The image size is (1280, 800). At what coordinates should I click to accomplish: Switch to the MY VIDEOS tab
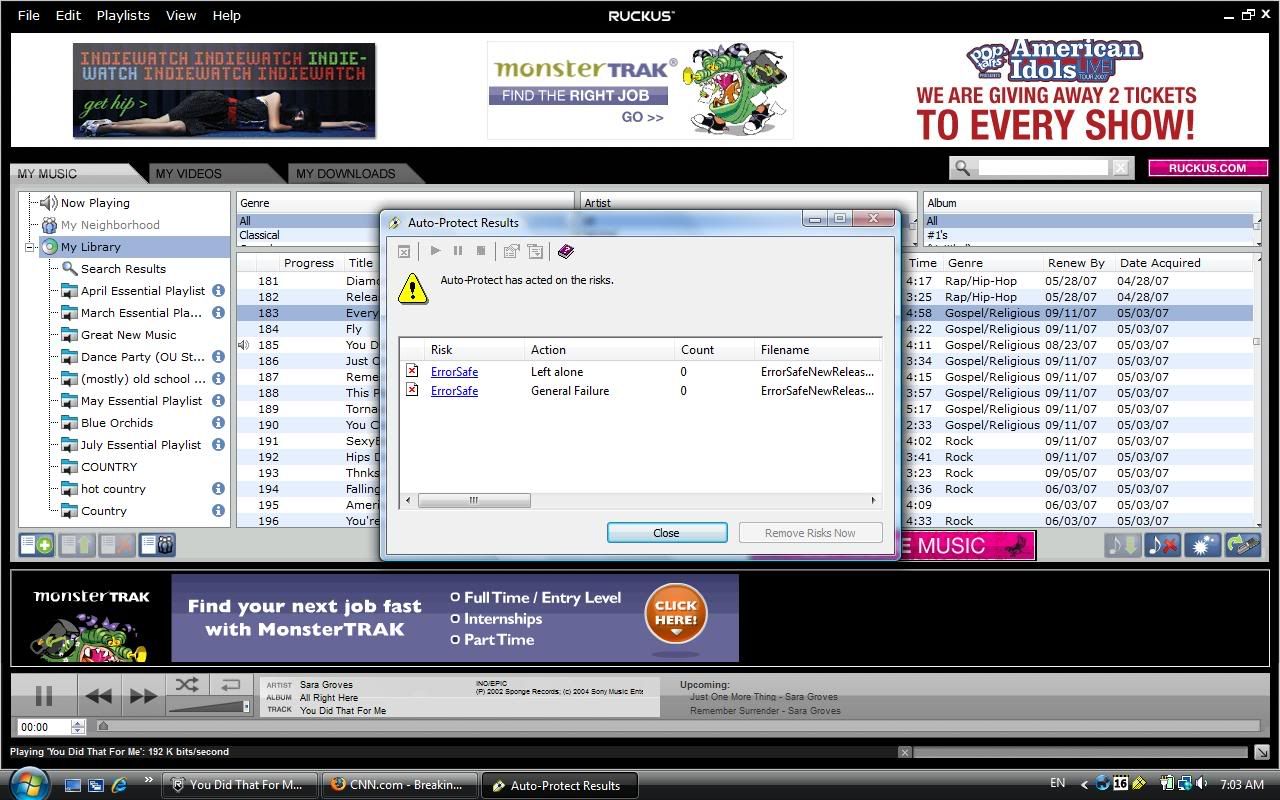tap(188, 173)
